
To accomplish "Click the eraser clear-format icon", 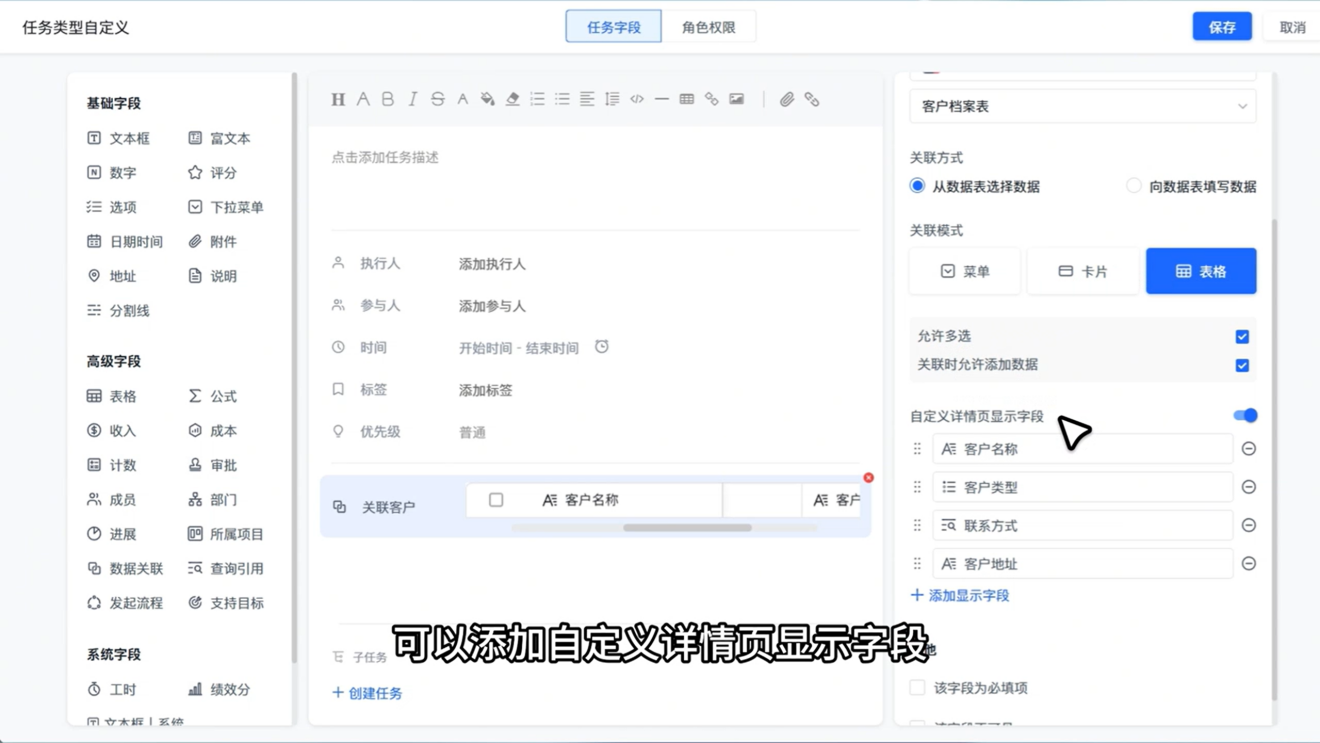I will click(512, 99).
